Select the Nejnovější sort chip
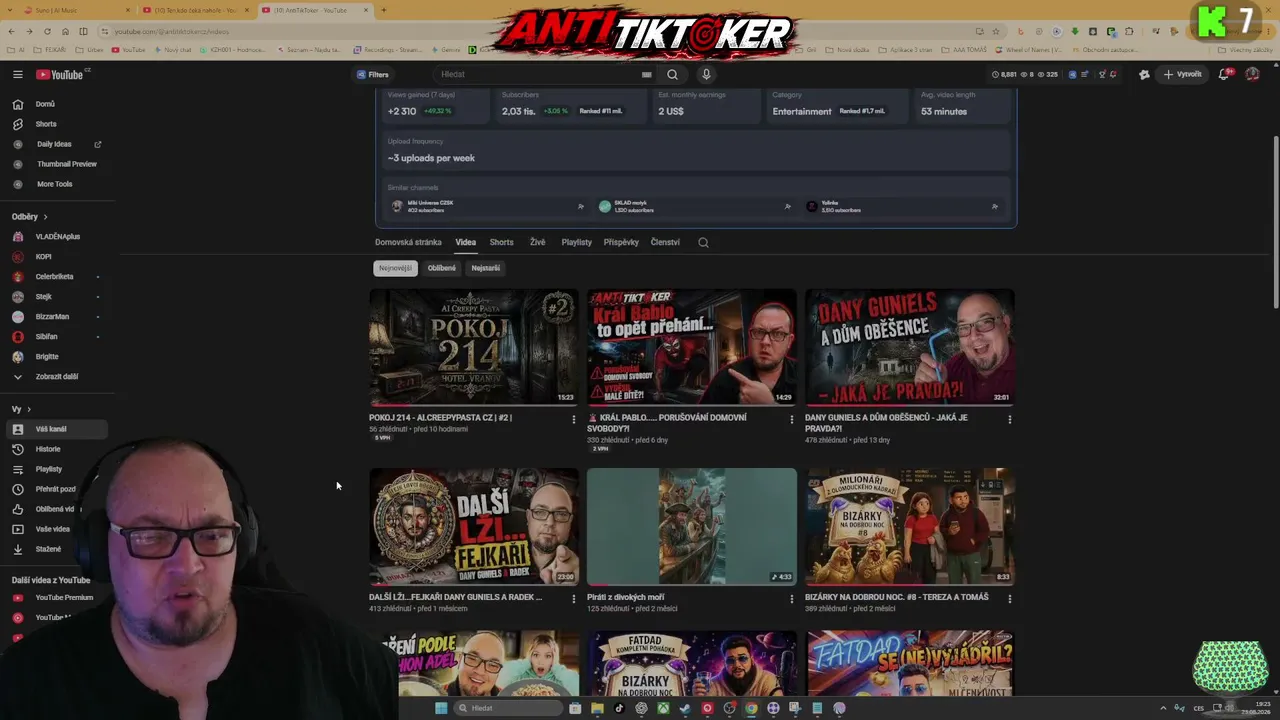 point(395,268)
